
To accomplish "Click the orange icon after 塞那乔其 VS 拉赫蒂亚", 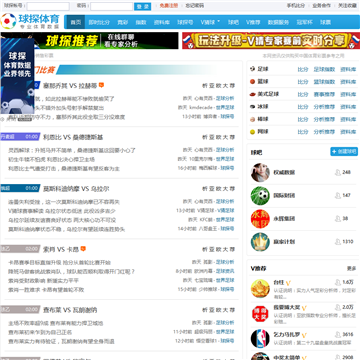I will click(x=101, y=85).
